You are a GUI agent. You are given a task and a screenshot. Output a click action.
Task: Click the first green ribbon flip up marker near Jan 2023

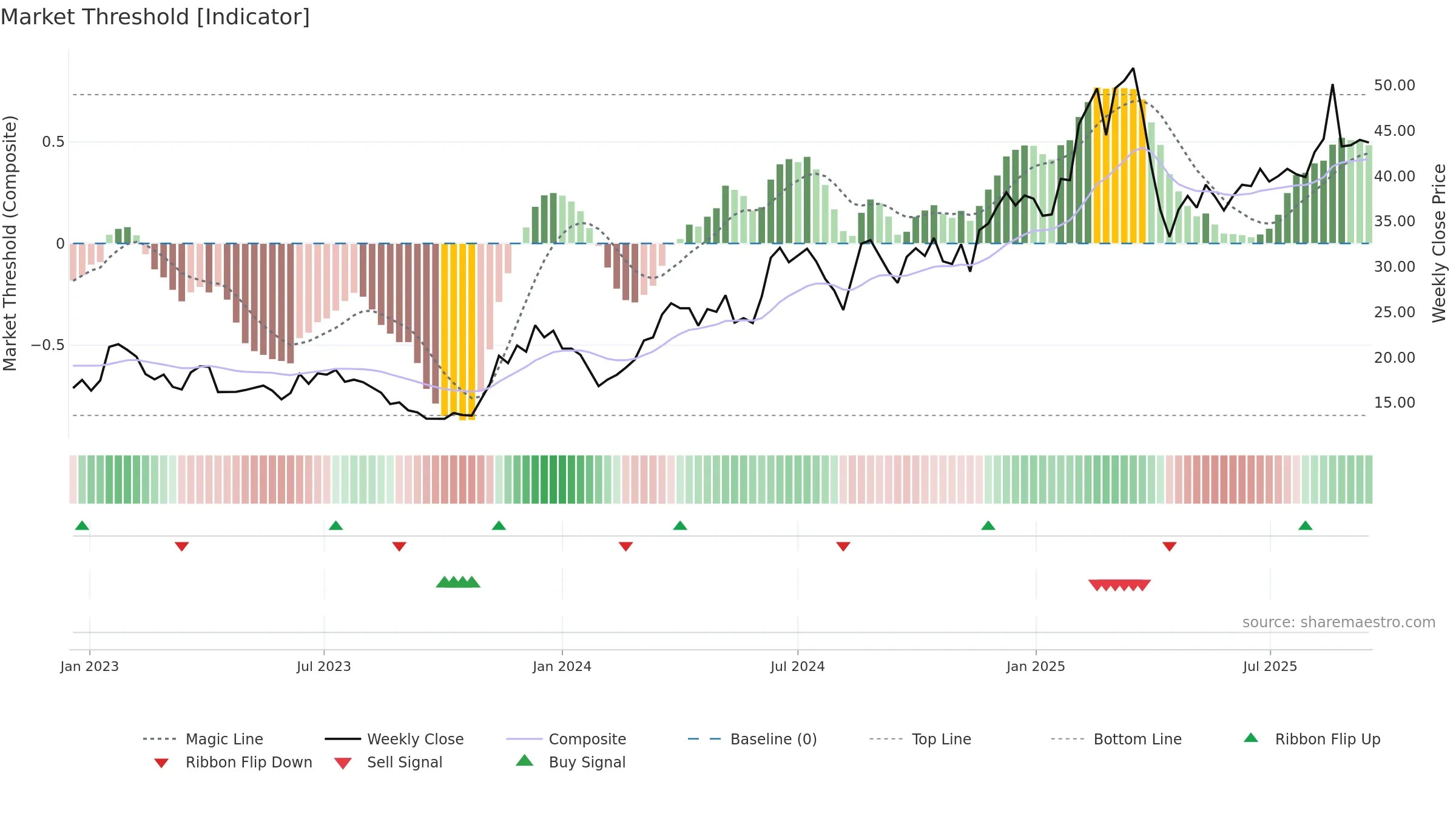(82, 525)
